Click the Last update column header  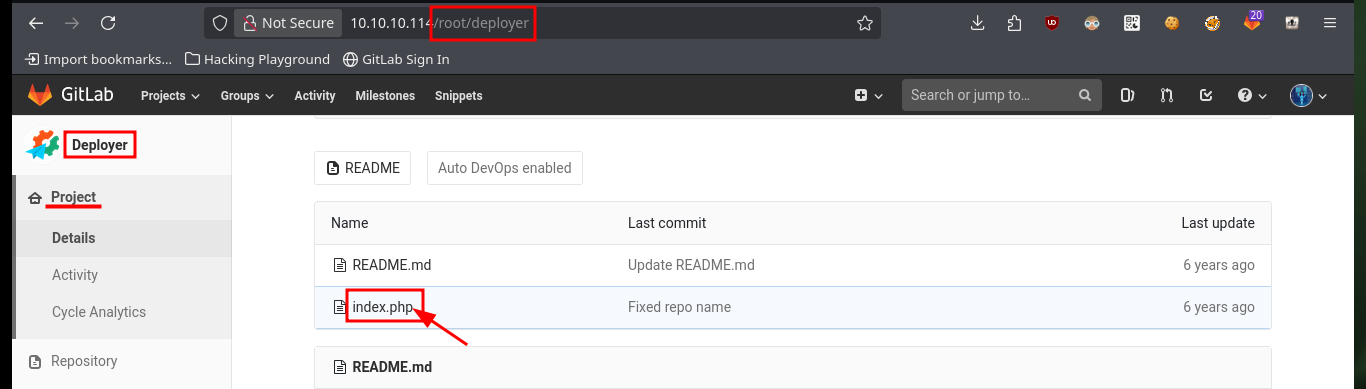coord(1218,223)
